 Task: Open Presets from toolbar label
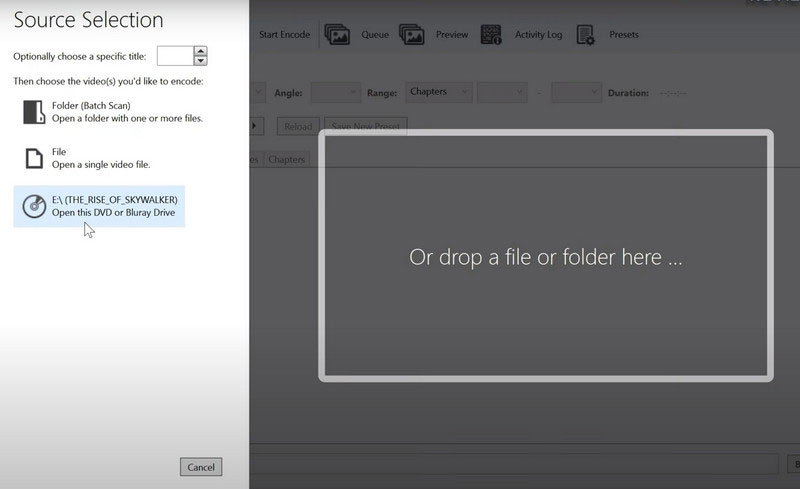pos(623,35)
